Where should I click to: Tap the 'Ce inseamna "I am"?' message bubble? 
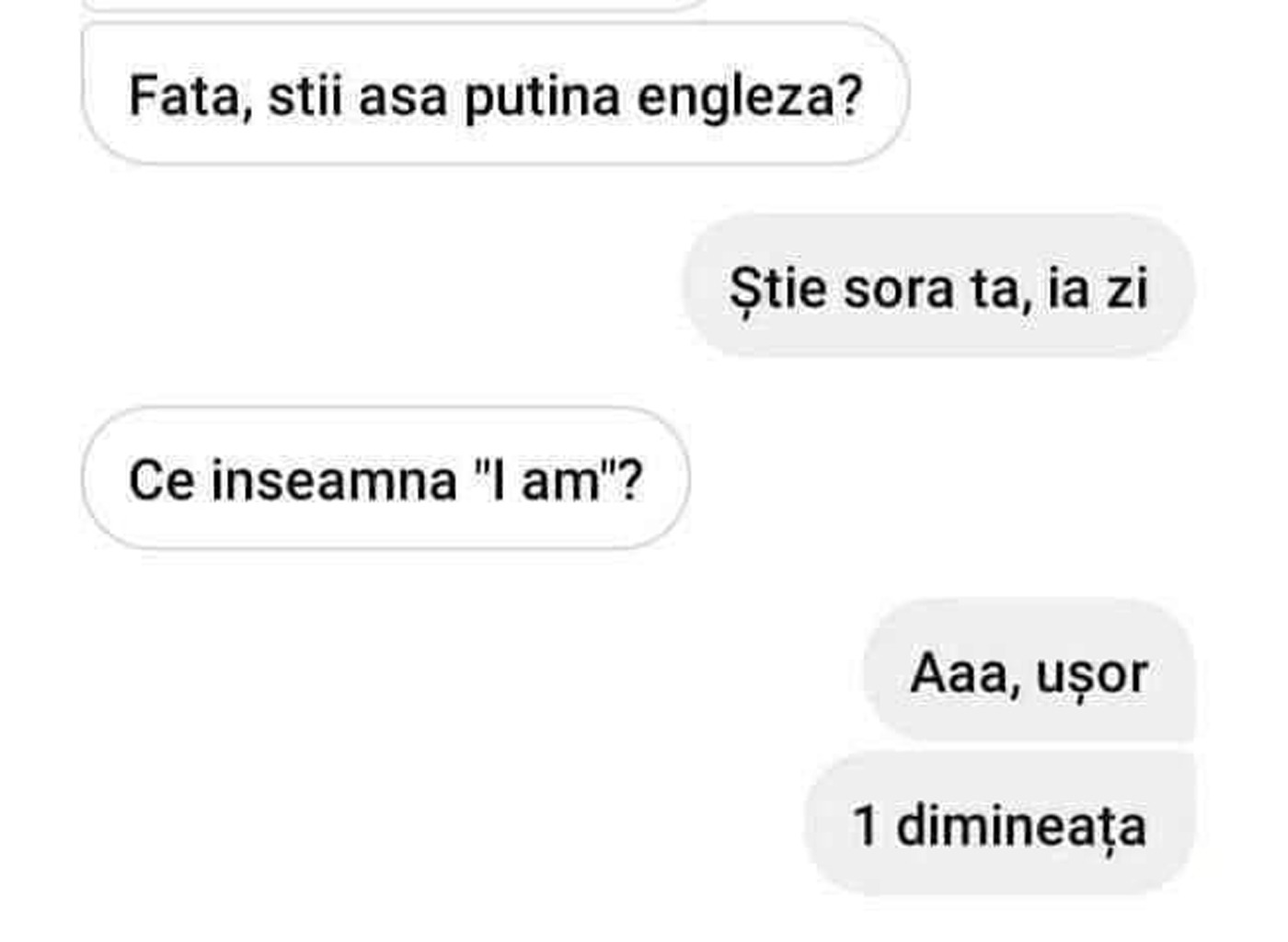(x=385, y=479)
